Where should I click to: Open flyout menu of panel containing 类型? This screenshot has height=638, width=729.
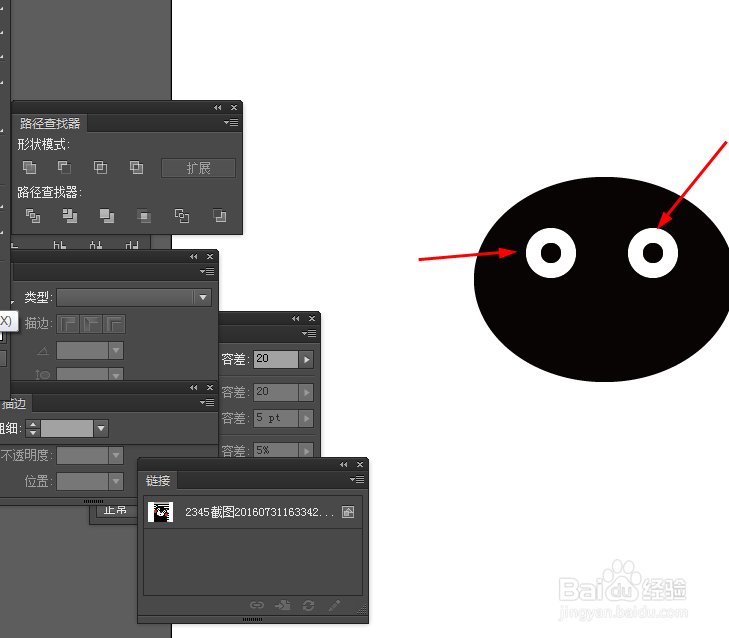[207, 271]
